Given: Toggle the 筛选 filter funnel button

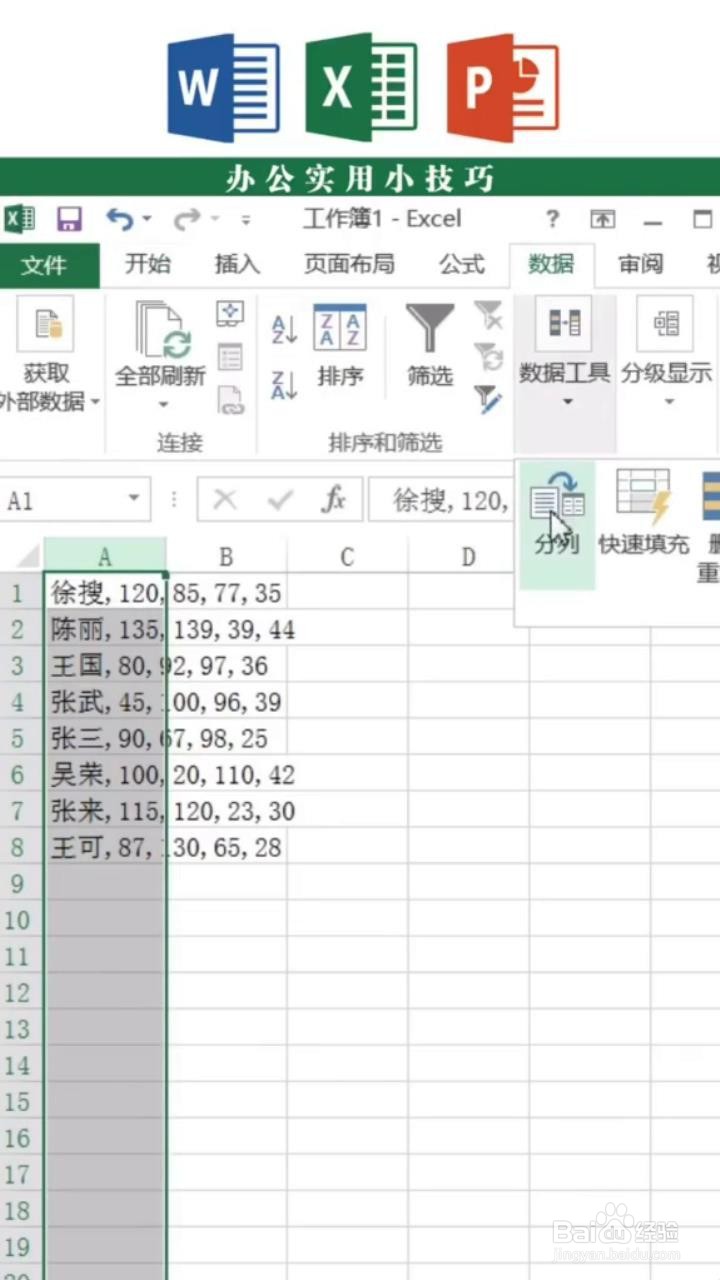Looking at the screenshot, I should 431,345.
